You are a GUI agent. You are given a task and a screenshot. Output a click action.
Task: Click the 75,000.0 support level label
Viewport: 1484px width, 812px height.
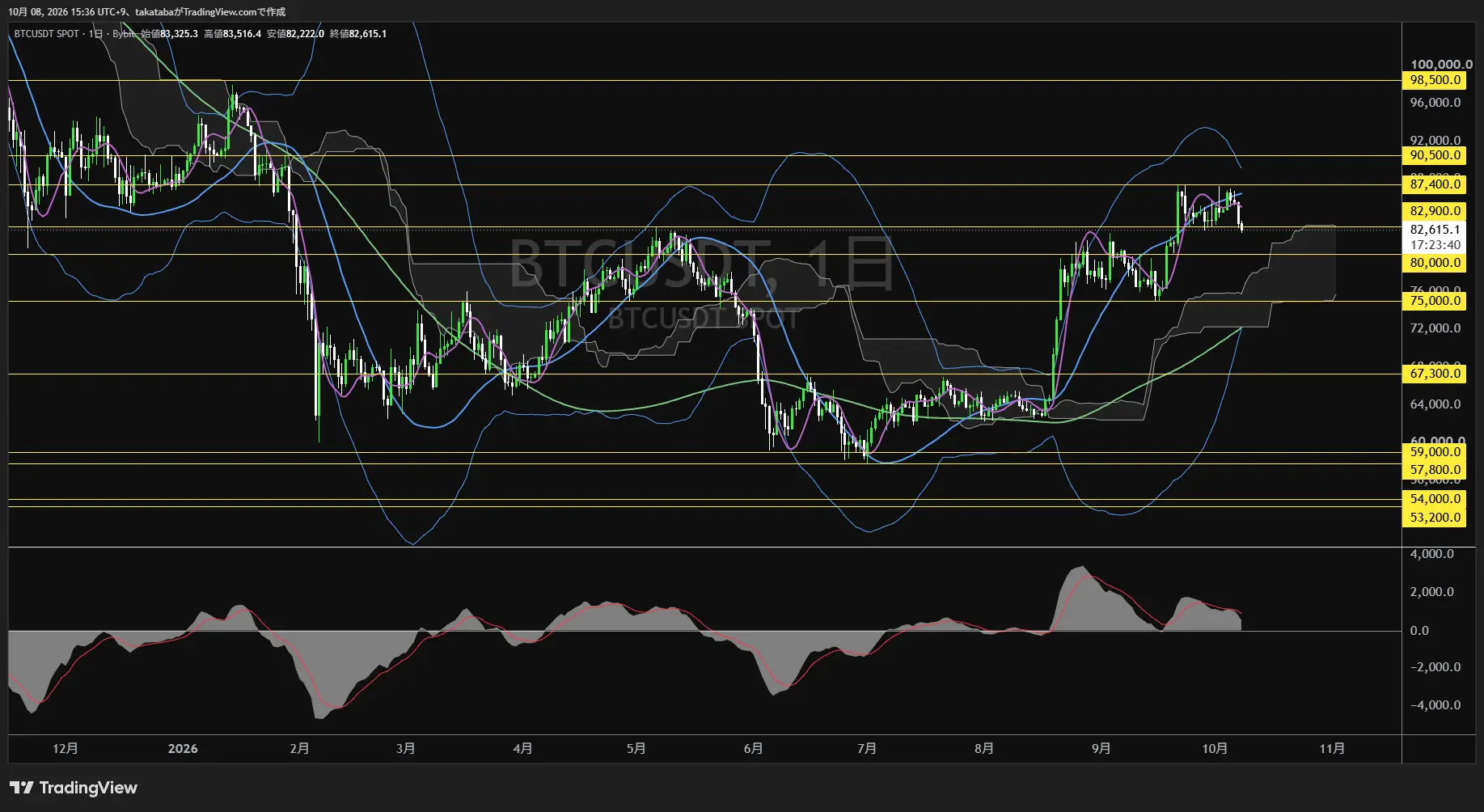tap(1435, 301)
